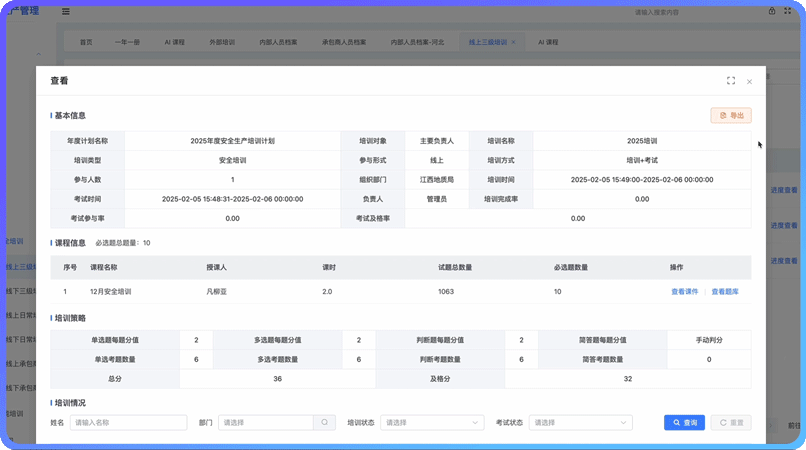This screenshot has height=450, width=806.
Task: Click the 查询 search button
Action: (684, 423)
